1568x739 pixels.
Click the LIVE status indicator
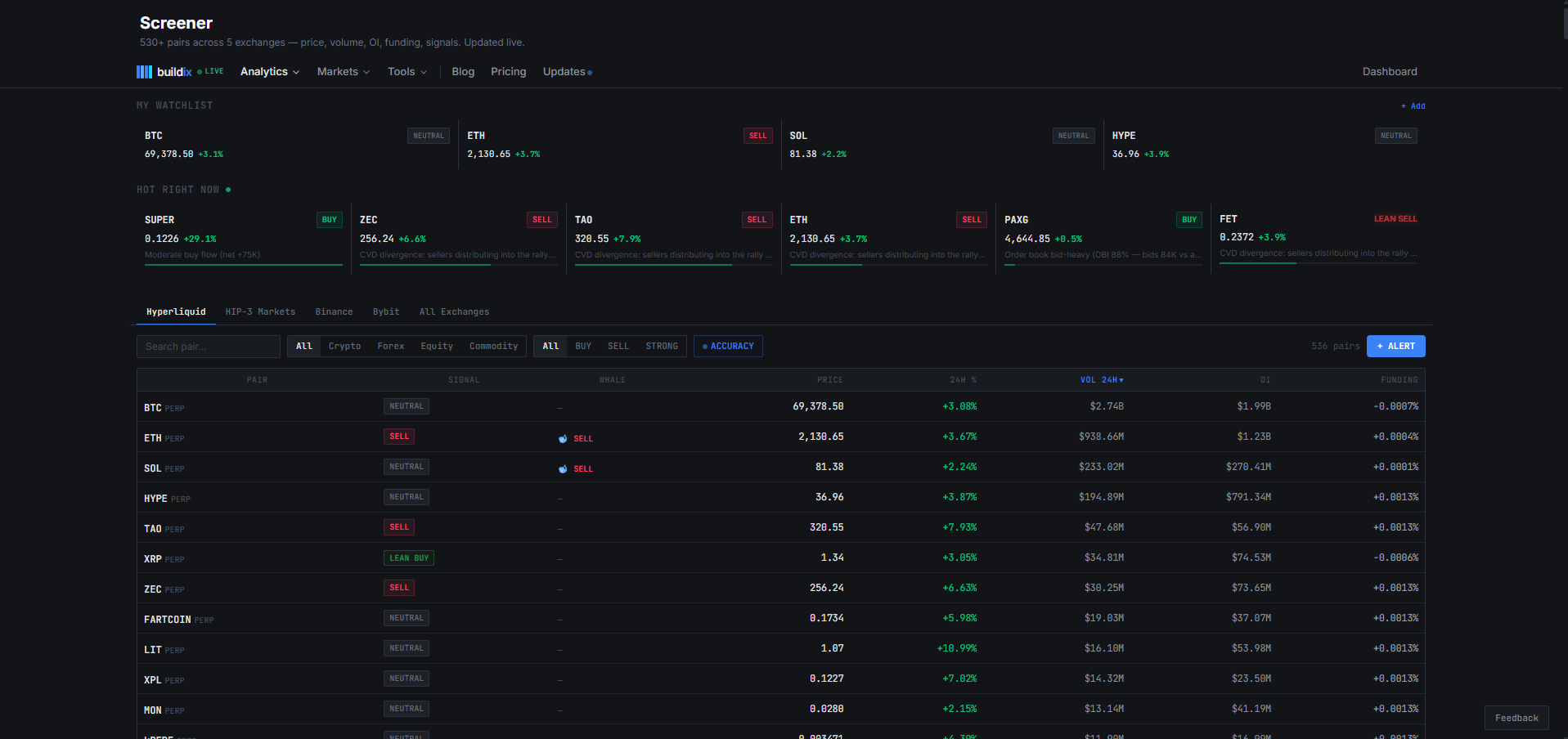click(210, 71)
